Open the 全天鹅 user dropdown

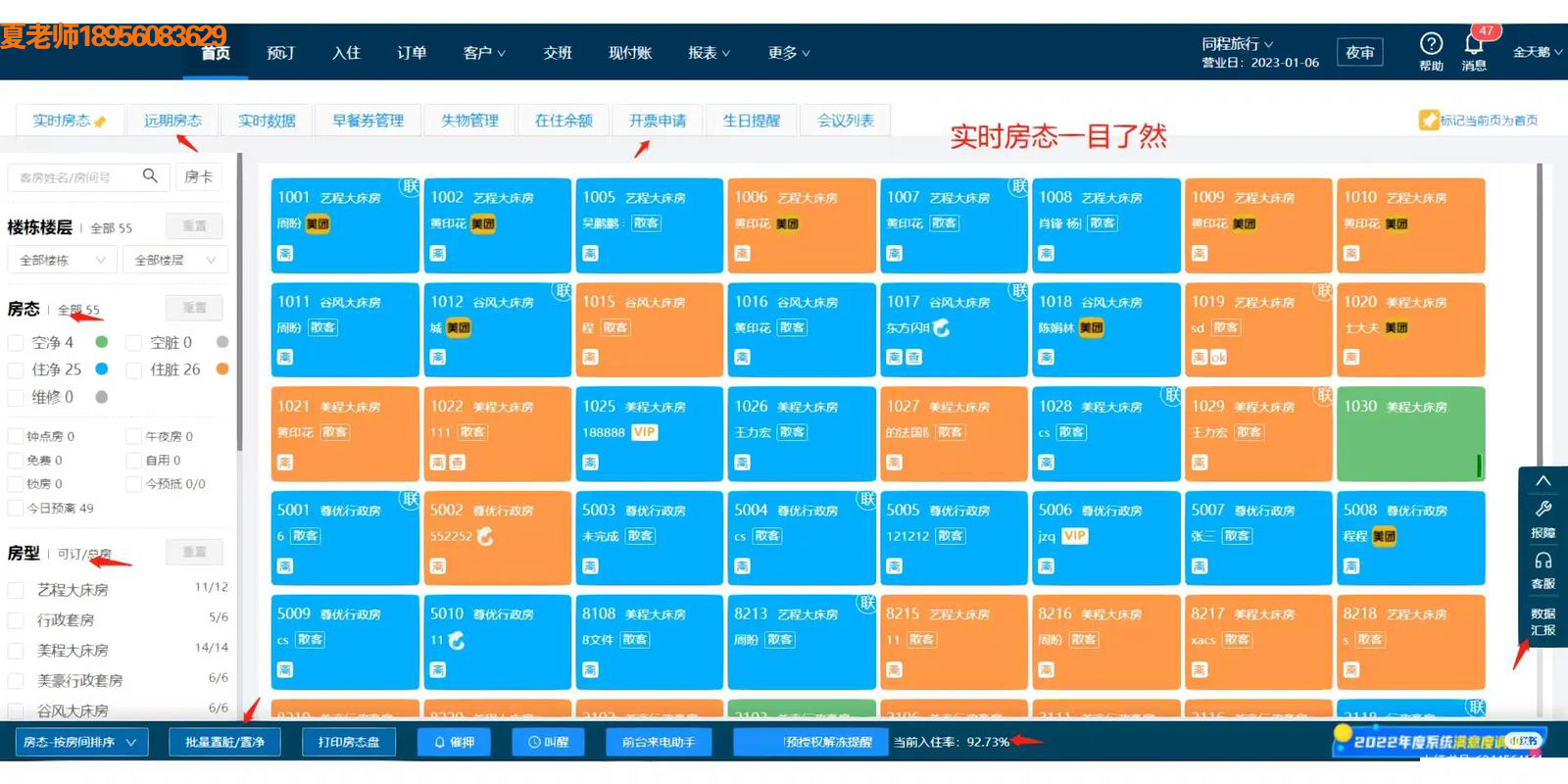click(x=1537, y=52)
